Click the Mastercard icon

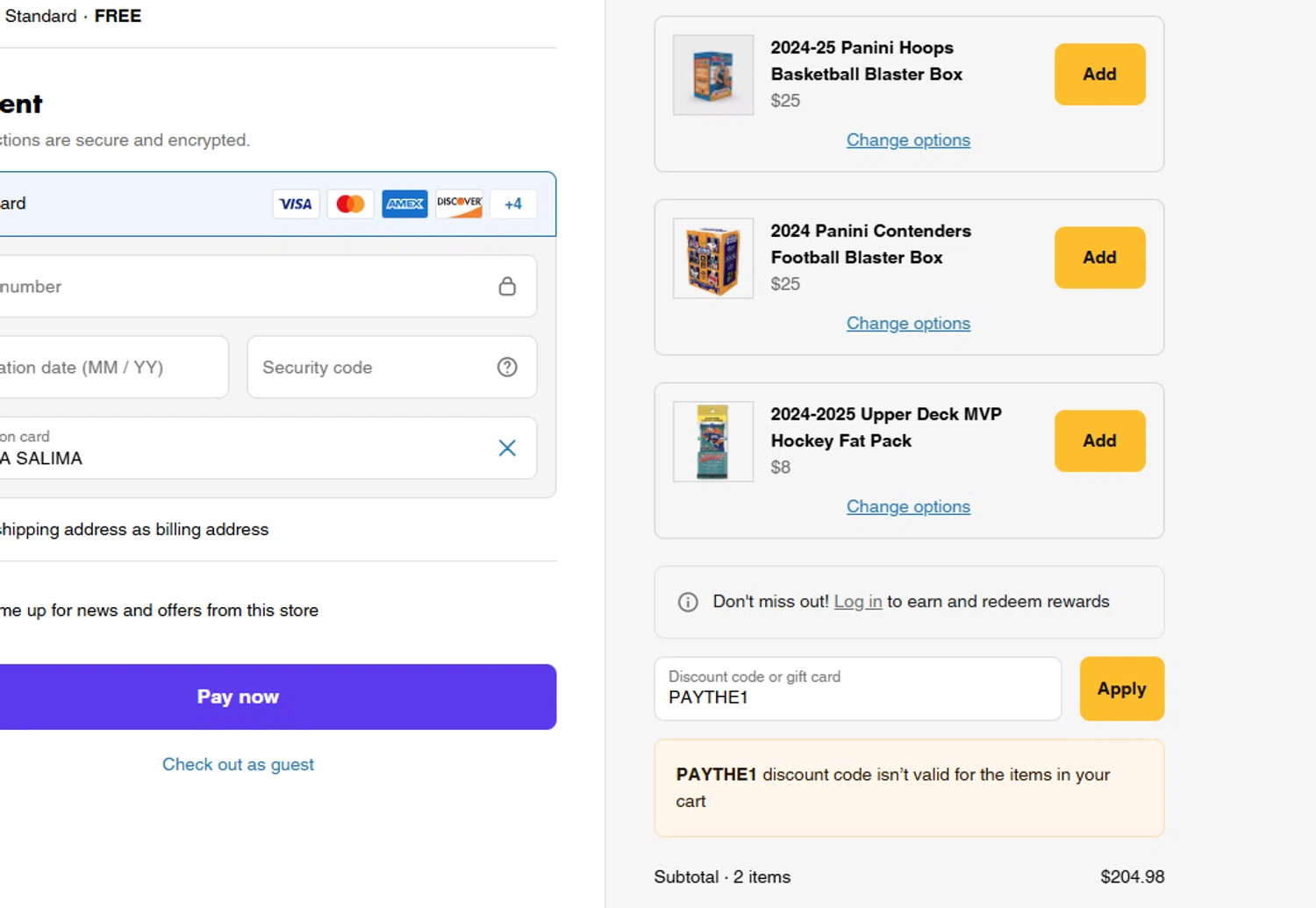click(350, 204)
